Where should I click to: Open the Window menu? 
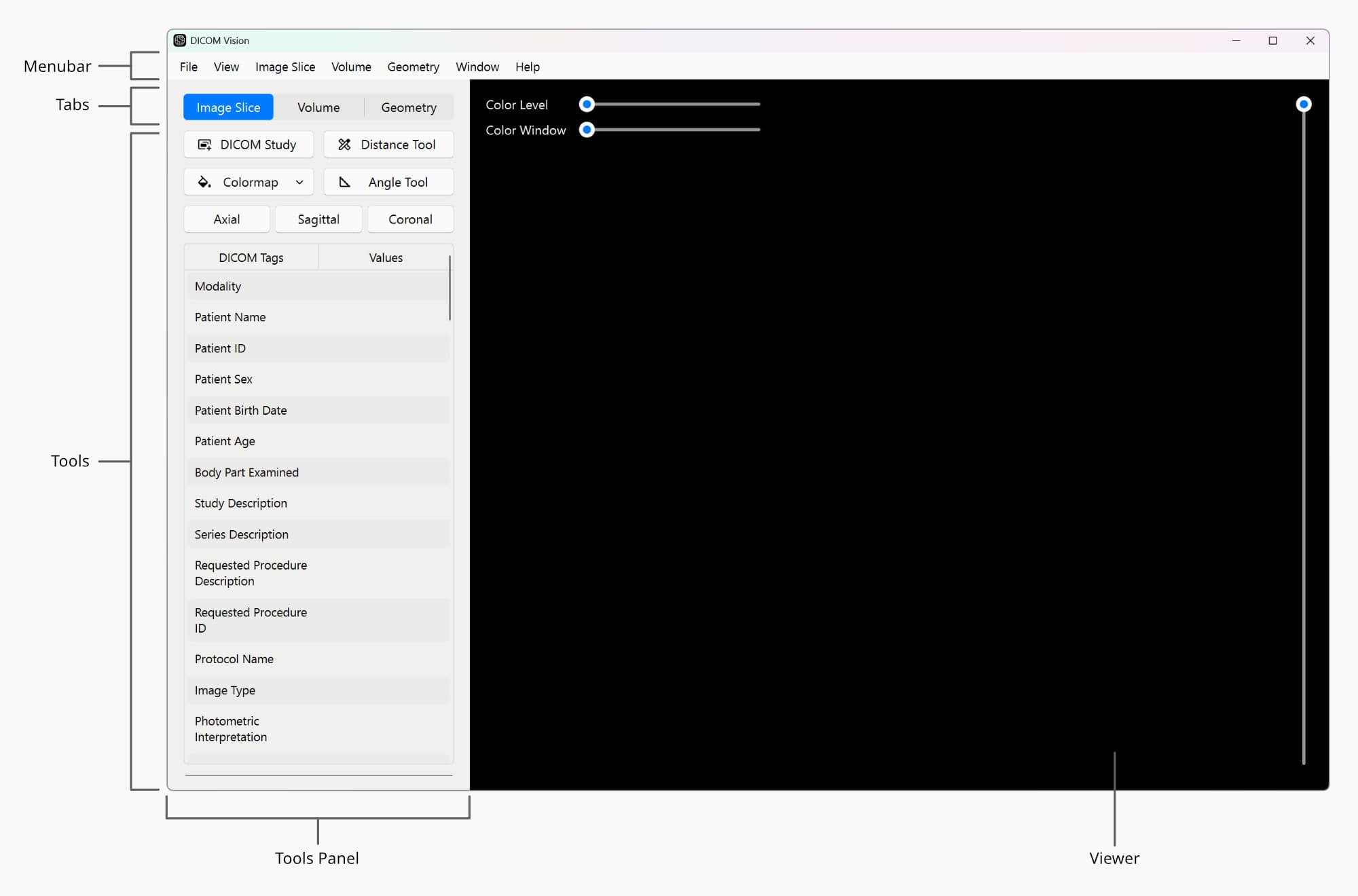tap(477, 67)
